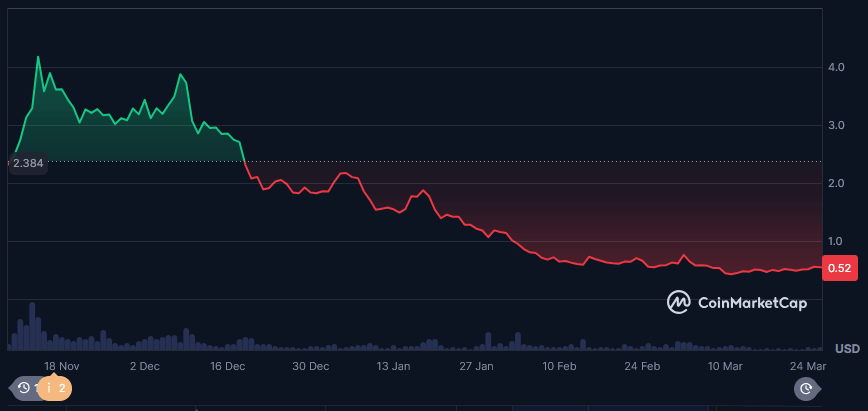Click the USD currency label
This screenshot has width=868, height=411.
[847, 349]
